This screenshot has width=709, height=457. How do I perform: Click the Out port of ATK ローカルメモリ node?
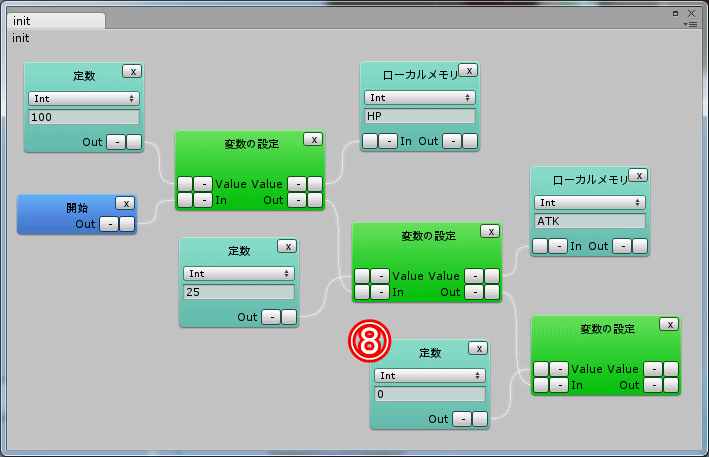point(640,246)
